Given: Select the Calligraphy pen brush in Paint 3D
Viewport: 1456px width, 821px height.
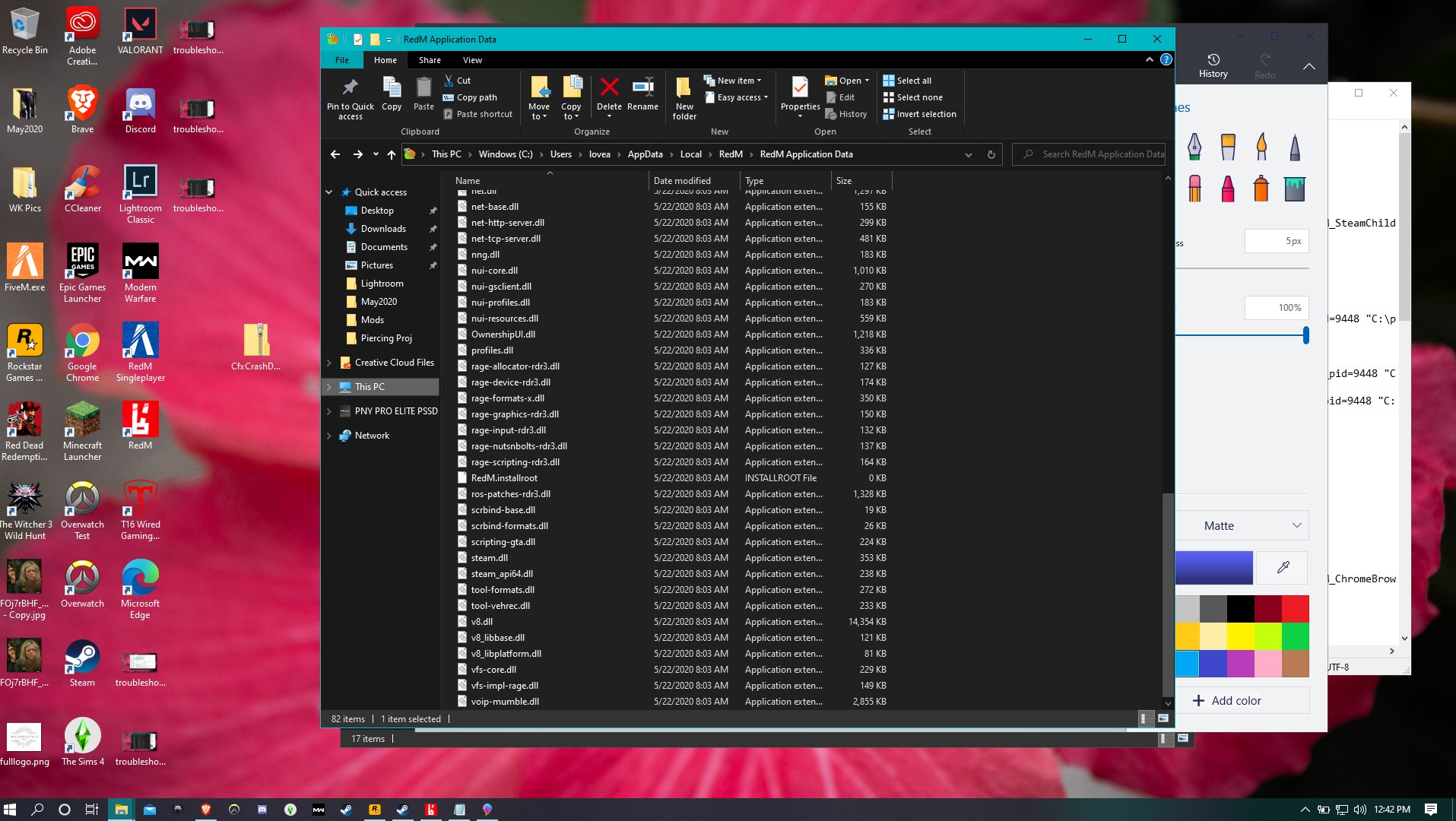Looking at the screenshot, I should click(x=1194, y=147).
